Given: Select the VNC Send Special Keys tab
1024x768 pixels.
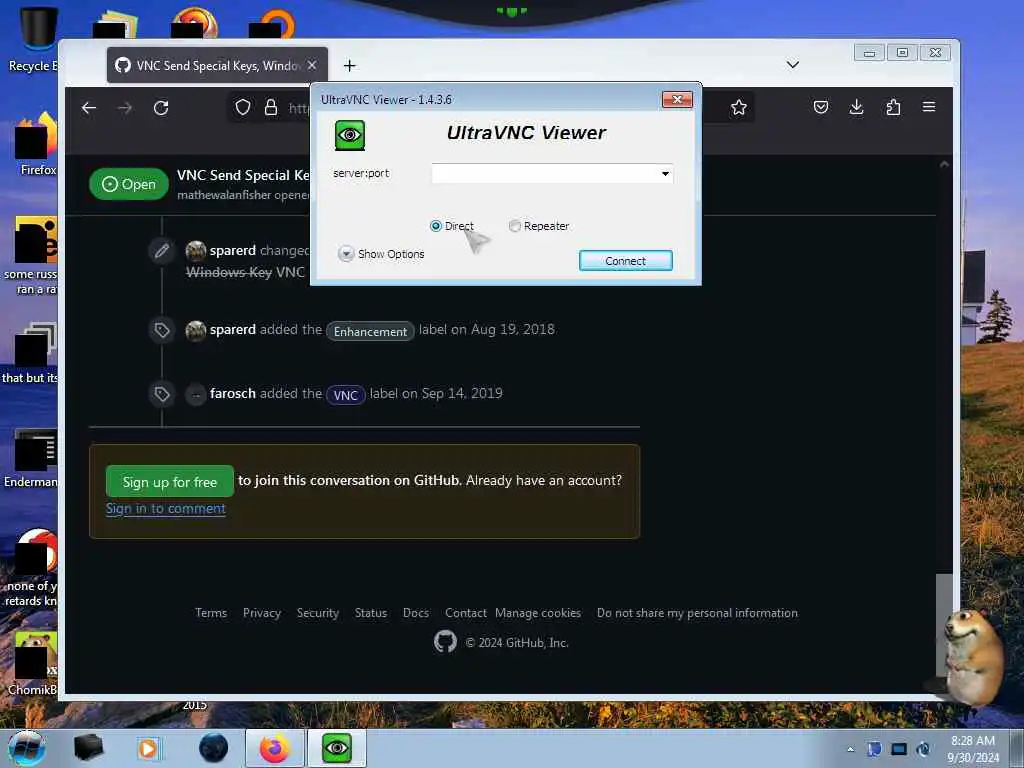Looking at the screenshot, I should pos(217,65).
